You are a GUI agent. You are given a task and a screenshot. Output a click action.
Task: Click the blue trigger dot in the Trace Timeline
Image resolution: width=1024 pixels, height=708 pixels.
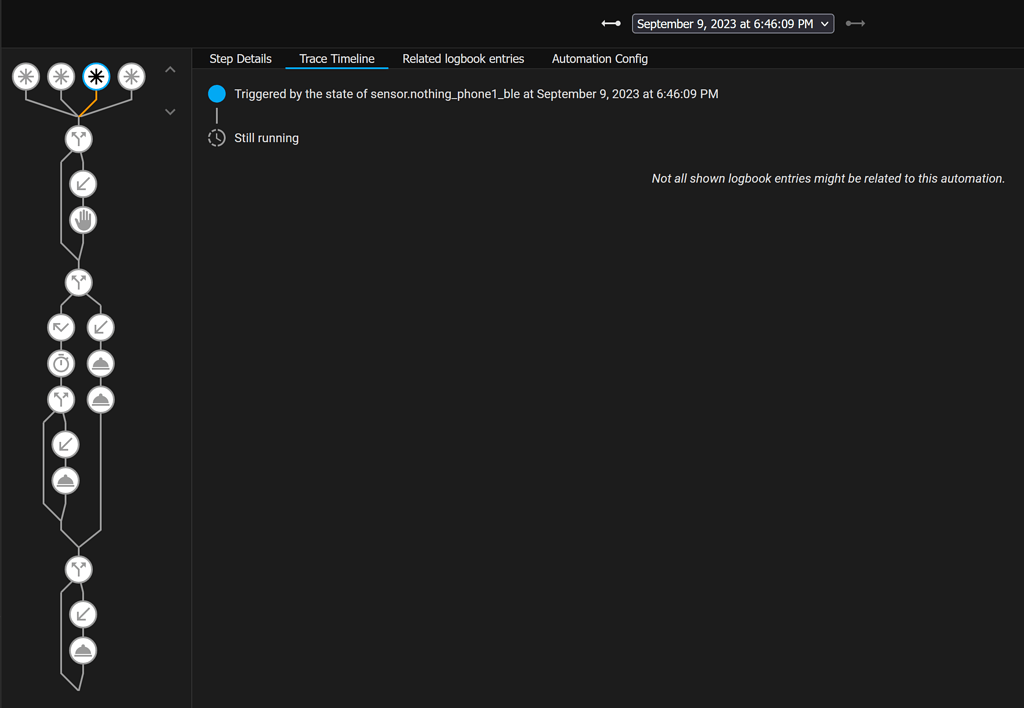216,93
